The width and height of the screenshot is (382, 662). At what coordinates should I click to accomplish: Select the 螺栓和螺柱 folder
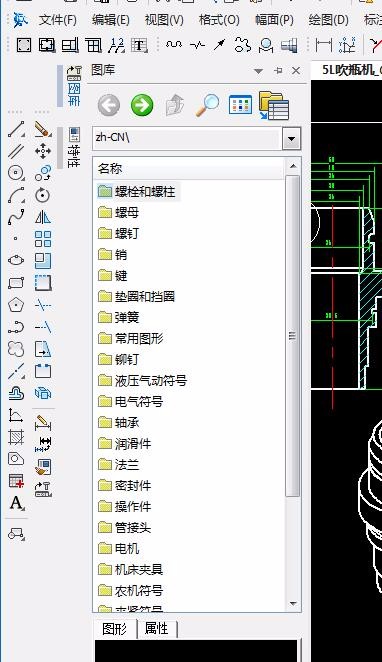(137, 191)
